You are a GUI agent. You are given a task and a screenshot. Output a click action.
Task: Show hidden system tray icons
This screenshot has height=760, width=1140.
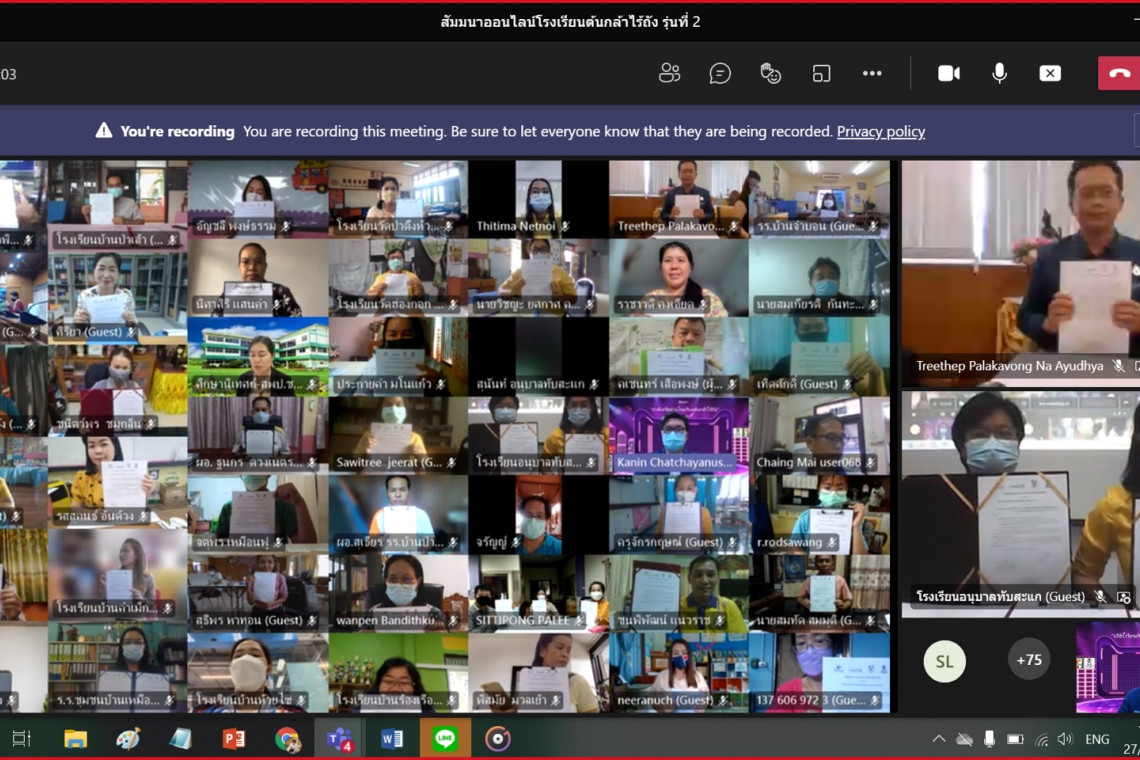(938, 739)
